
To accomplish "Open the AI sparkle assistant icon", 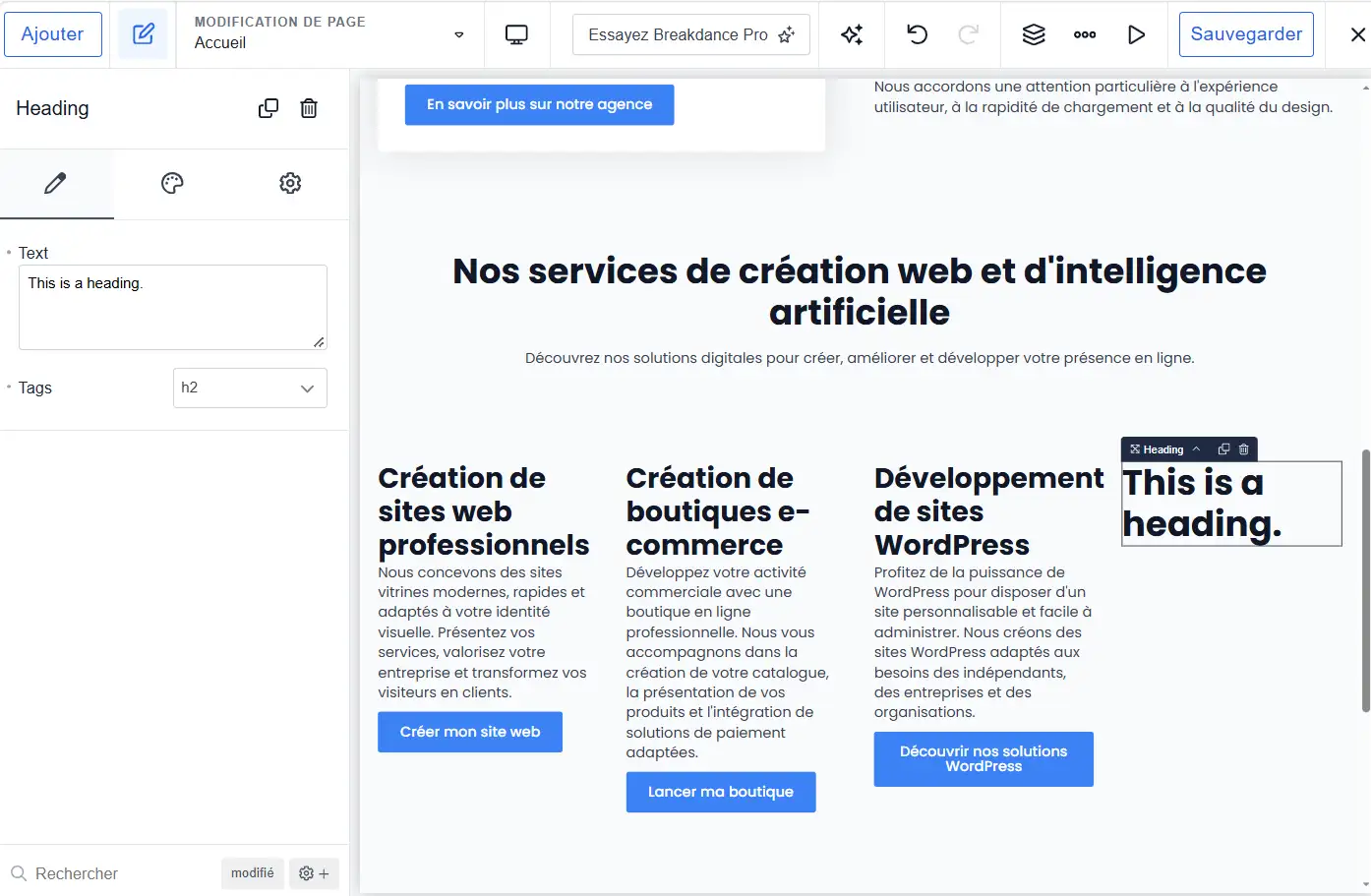I will (852, 34).
